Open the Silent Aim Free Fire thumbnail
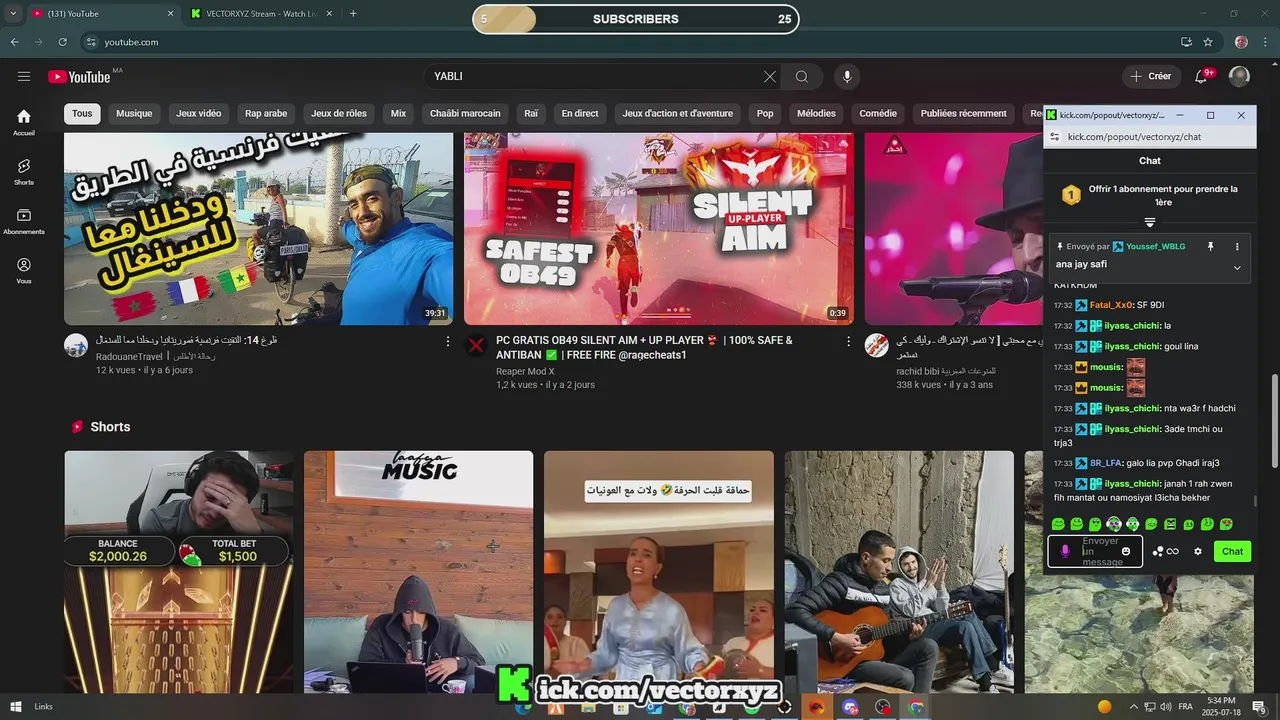 pos(658,229)
